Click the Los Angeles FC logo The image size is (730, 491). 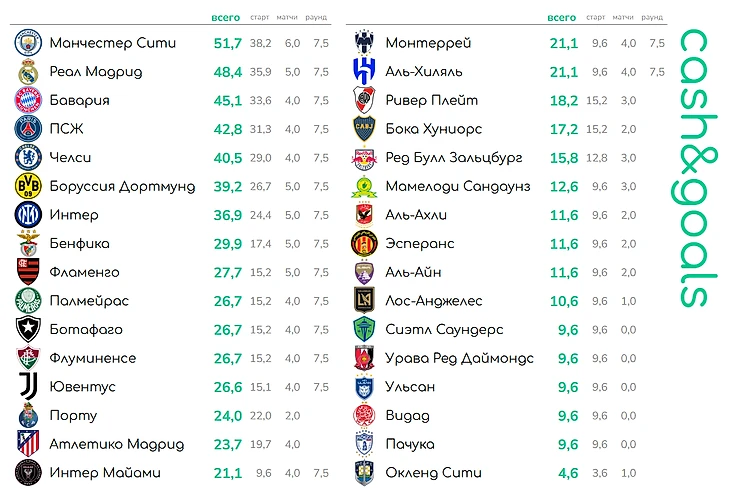[x=364, y=300]
